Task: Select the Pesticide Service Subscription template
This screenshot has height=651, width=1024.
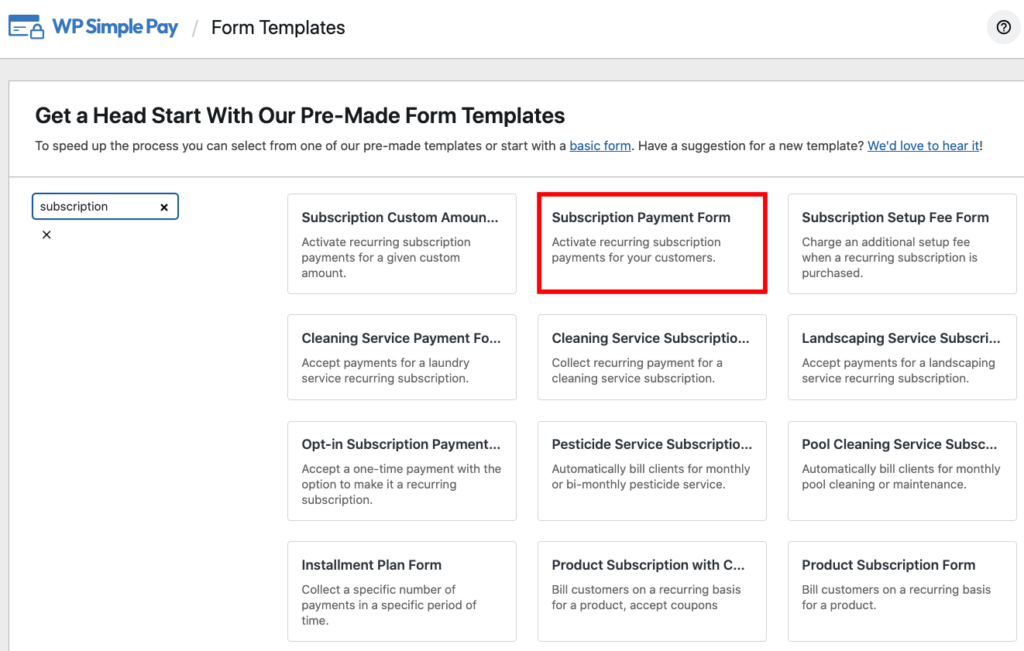Action: click(652, 471)
